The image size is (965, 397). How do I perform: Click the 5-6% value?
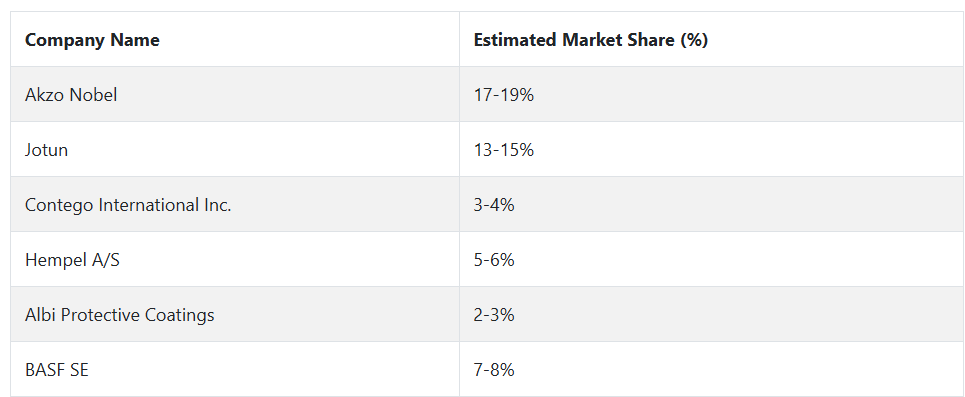tap(494, 260)
